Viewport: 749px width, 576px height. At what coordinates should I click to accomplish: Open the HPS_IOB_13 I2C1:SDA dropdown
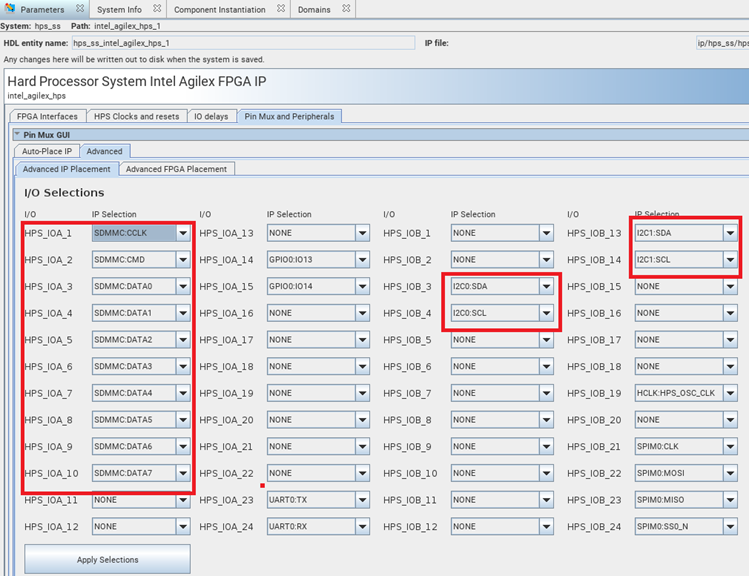pos(730,234)
